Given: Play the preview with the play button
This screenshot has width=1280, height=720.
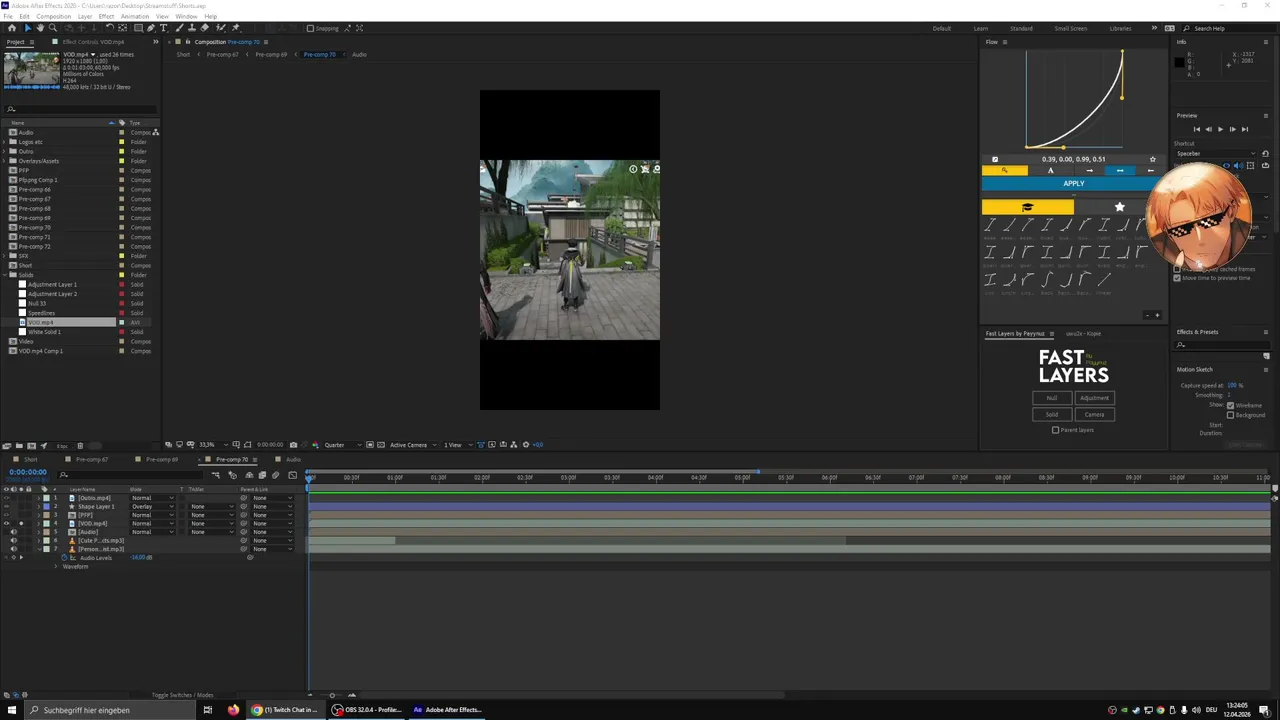Looking at the screenshot, I should point(1220,129).
